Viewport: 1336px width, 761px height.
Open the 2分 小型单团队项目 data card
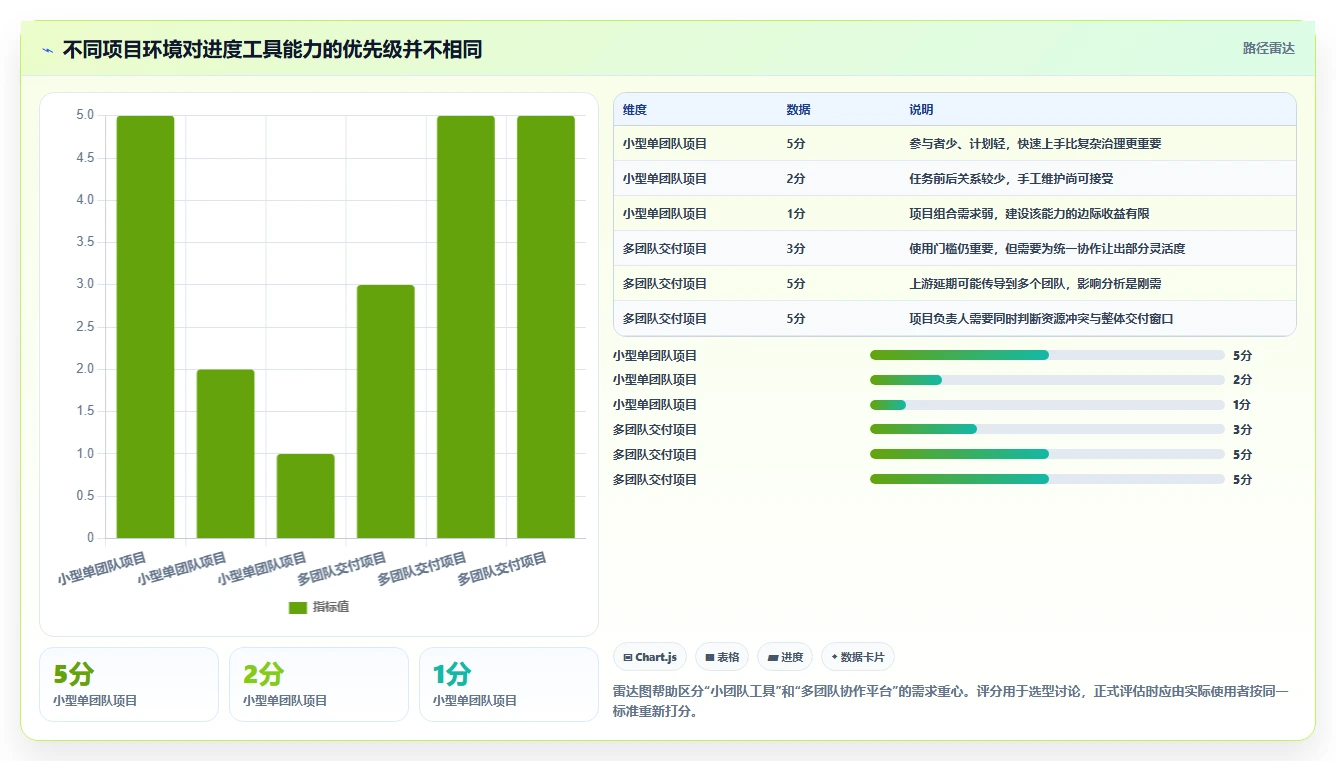(319, 684)
